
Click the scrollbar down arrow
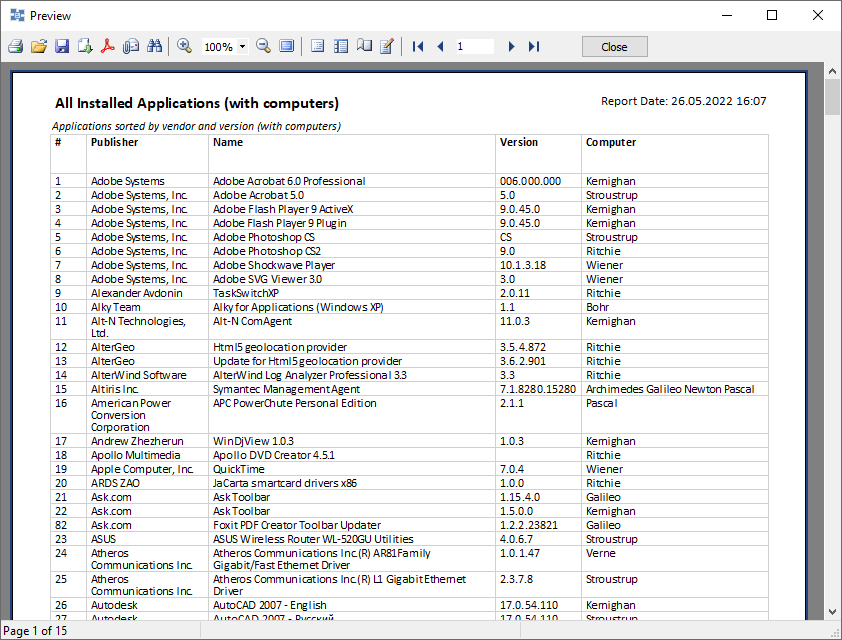(832, 612)
